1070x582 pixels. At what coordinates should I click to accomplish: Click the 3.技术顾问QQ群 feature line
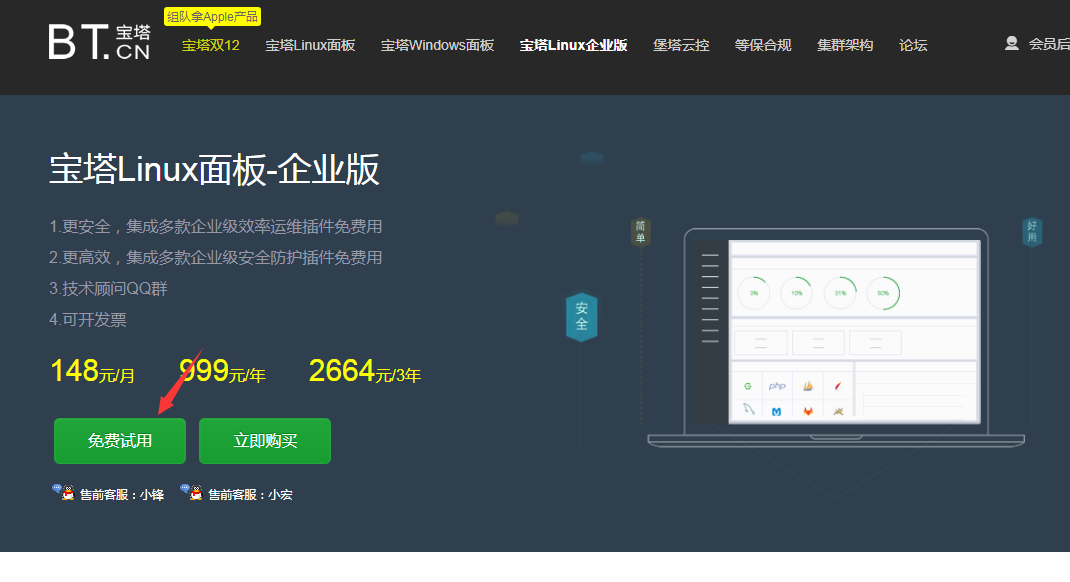pos(109,289)
